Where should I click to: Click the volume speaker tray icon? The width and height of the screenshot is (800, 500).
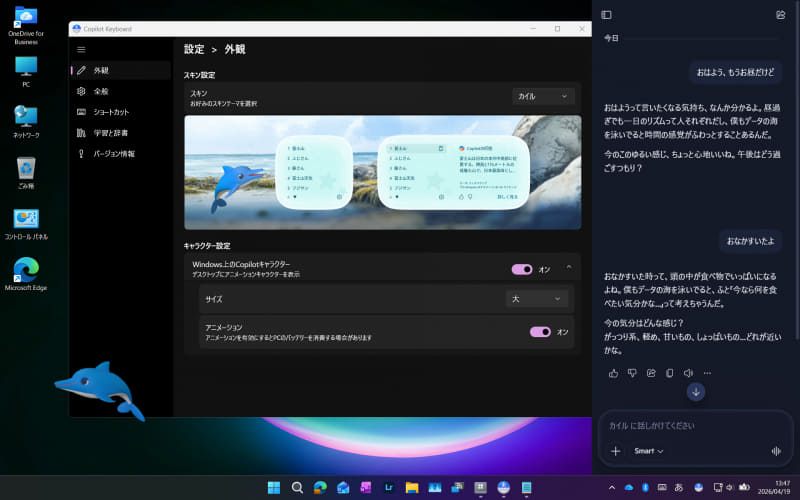tap(730, 488)
